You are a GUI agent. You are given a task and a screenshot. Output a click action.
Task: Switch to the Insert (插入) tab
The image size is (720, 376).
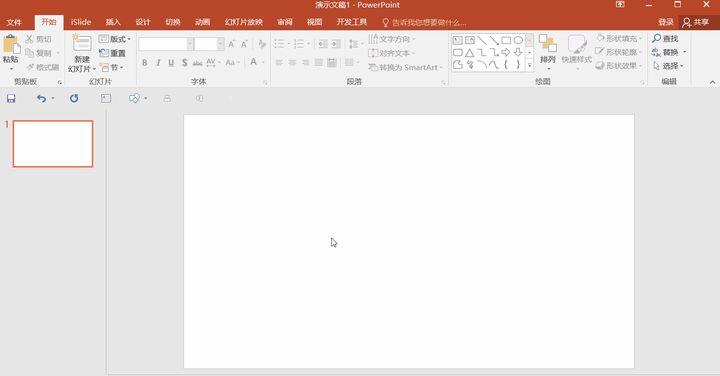click(x=113, y=22)
